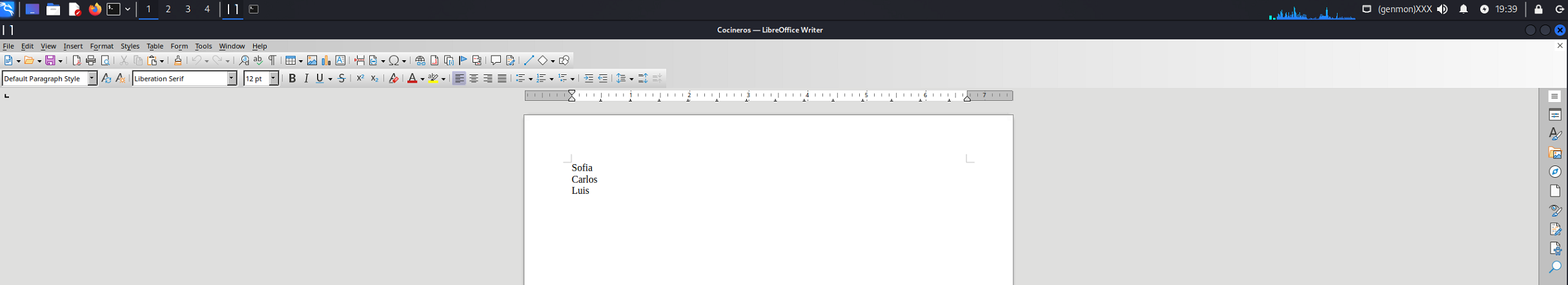Click the Clone Formatting paintbrush
The width and height of the screenshot is (1568, 285).
(x=178, y=61)
